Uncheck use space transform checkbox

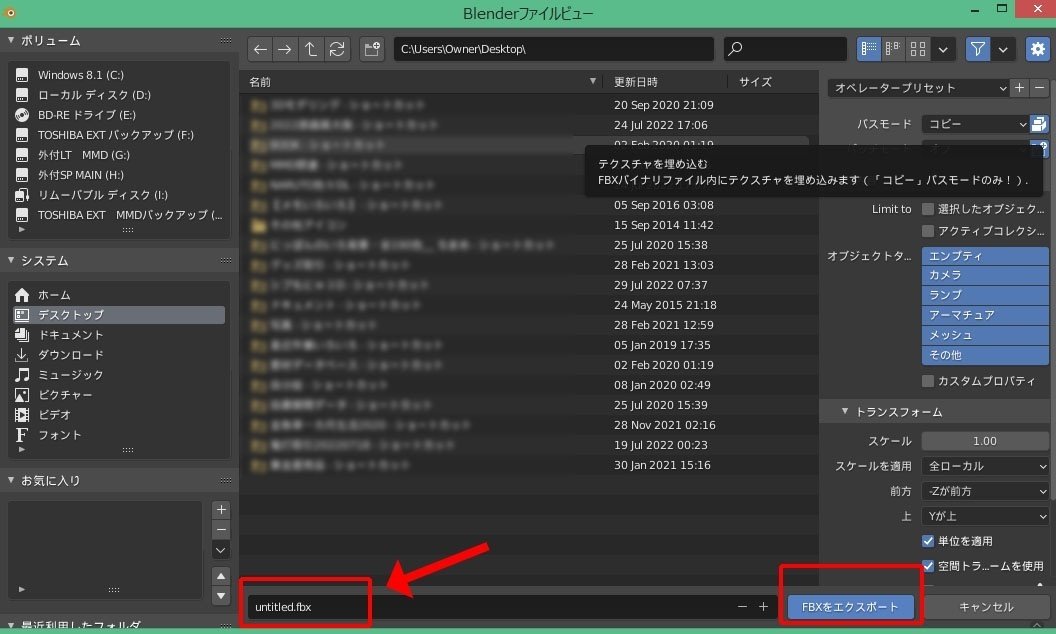coord(928,566)
